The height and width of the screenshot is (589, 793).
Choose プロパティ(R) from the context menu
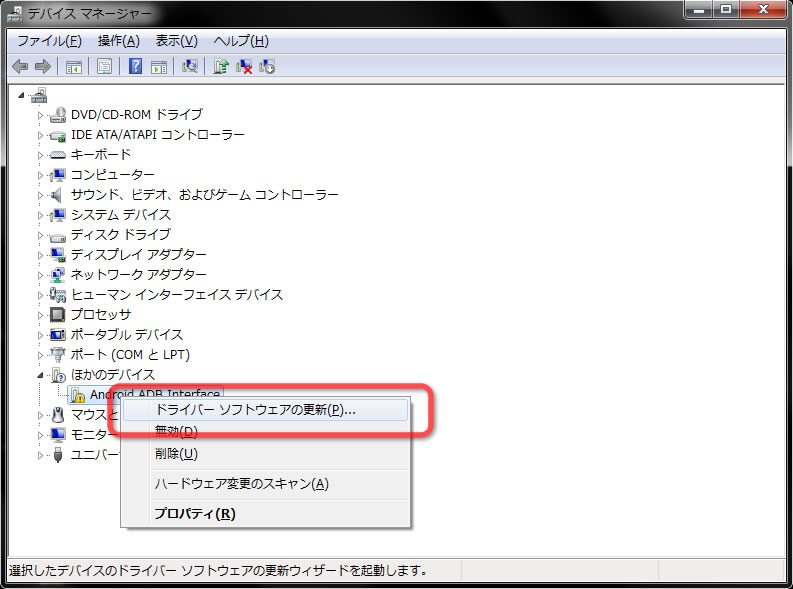[194, 514]
